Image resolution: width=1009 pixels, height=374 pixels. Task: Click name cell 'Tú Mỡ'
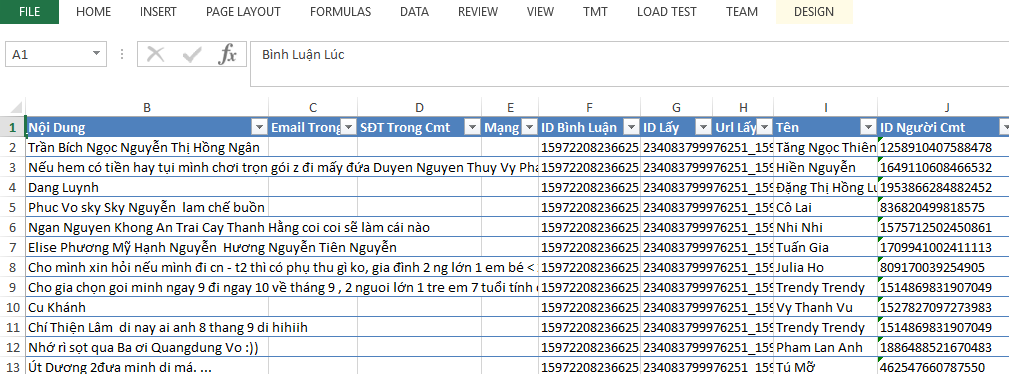click(x=826, y=367)
